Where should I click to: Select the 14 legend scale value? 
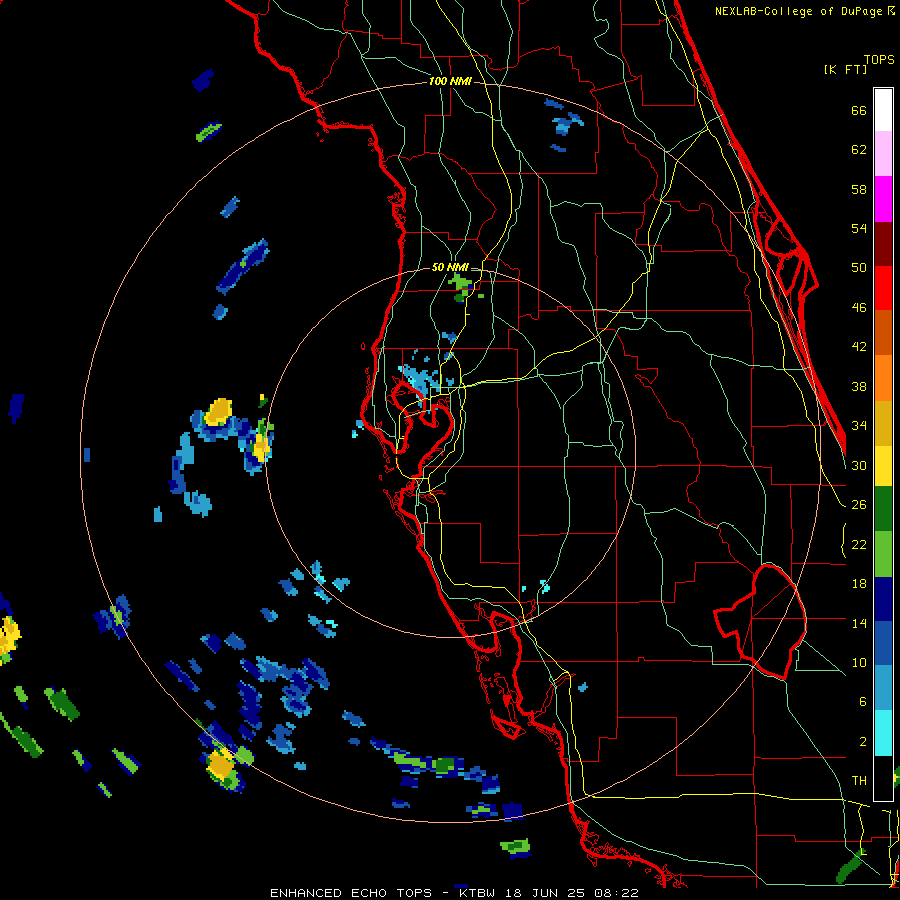point(859,623)
